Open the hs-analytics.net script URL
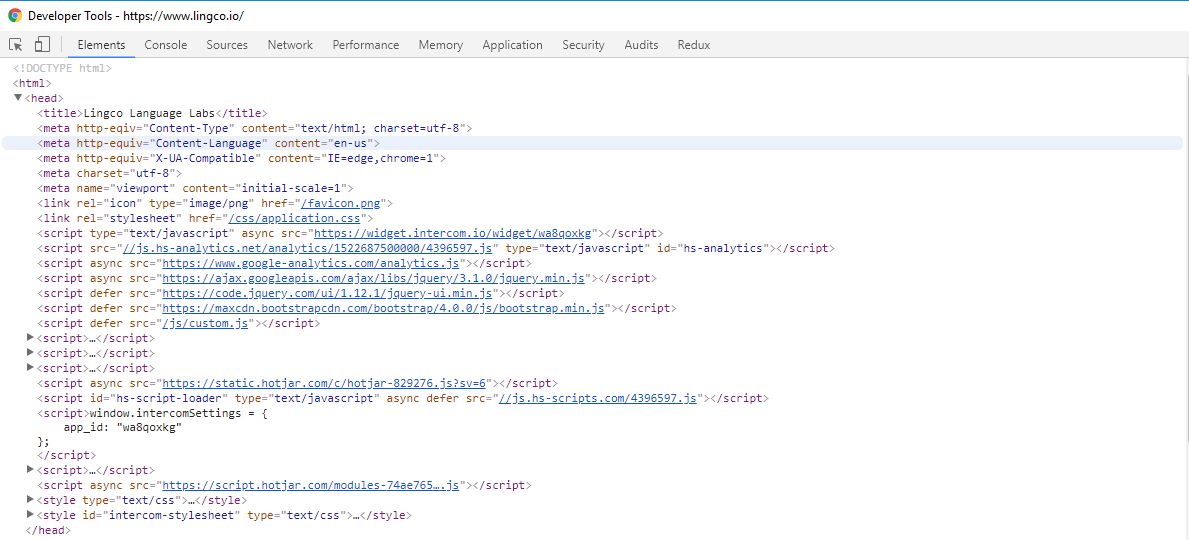 pos(306,248)
